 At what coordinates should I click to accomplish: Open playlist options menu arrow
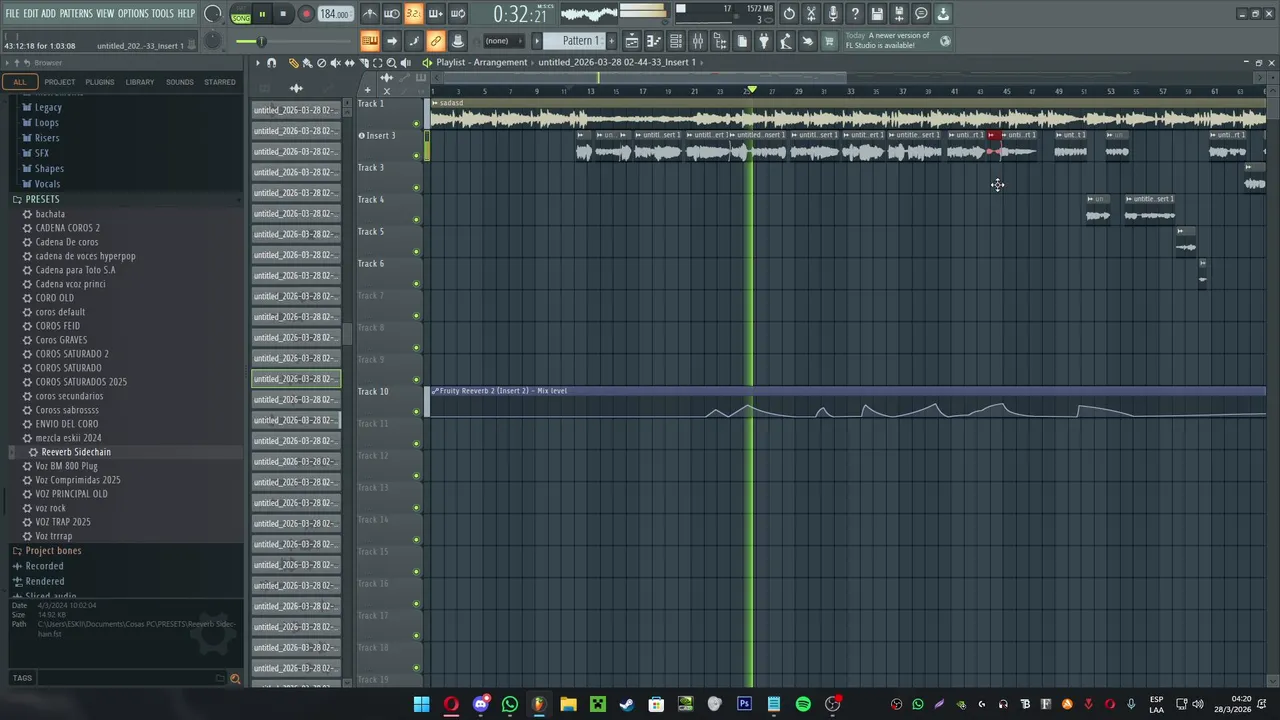pyautogui.click(x=258, y=62)
